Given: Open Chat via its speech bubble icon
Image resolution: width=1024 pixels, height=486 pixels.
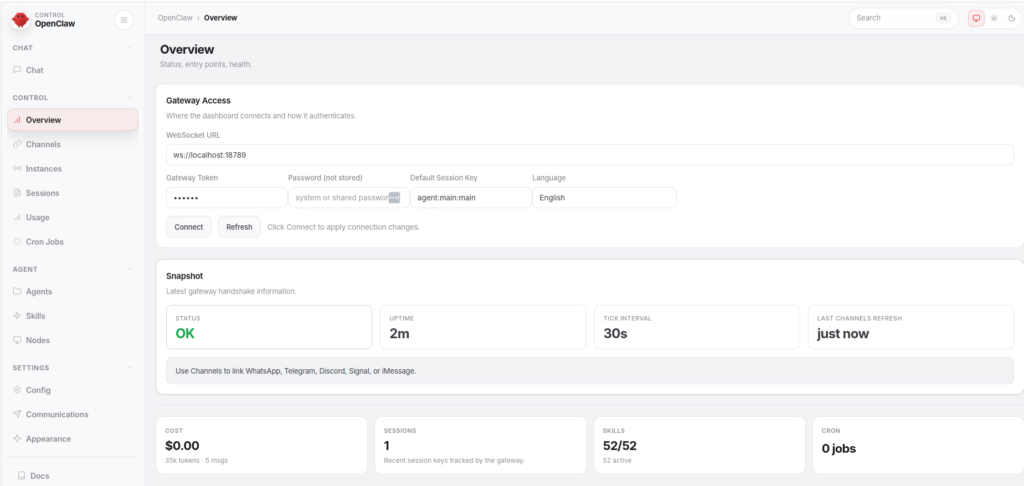Looking at the screenshot, I should tap(17, 70).
